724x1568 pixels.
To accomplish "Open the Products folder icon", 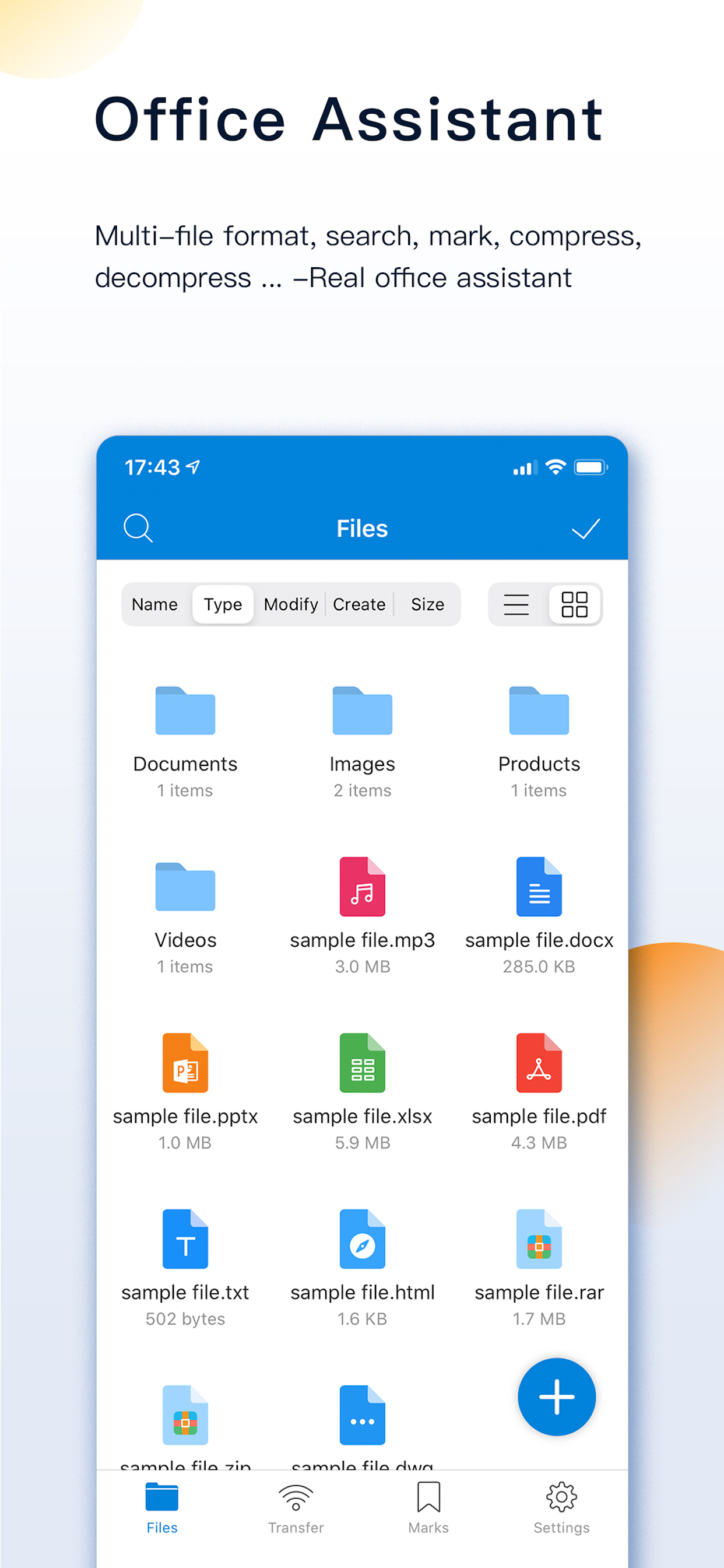I will [x=539, y=710].
